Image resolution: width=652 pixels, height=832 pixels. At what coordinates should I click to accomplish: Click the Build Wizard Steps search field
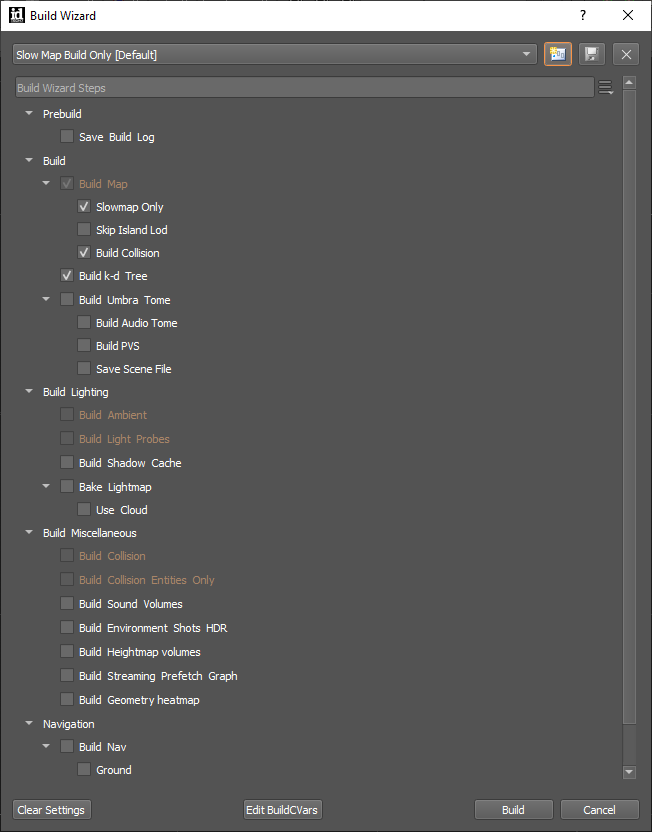pos(305,88)
